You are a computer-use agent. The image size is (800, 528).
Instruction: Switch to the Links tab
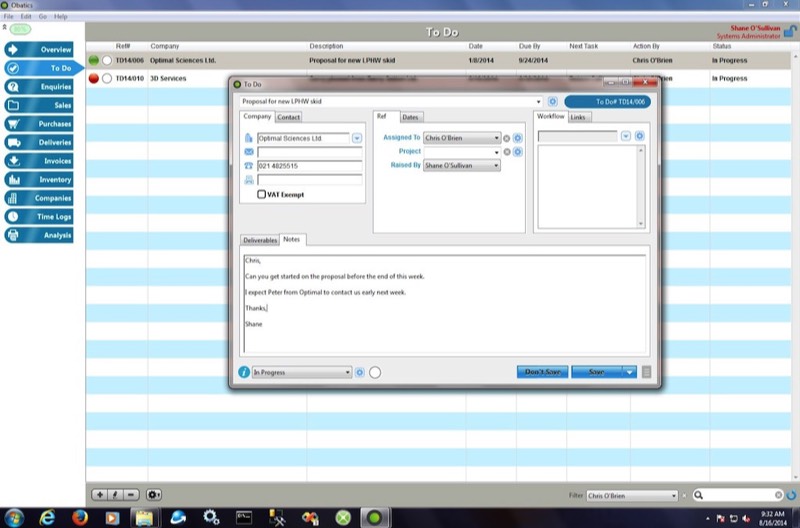(x=578, y=117)
